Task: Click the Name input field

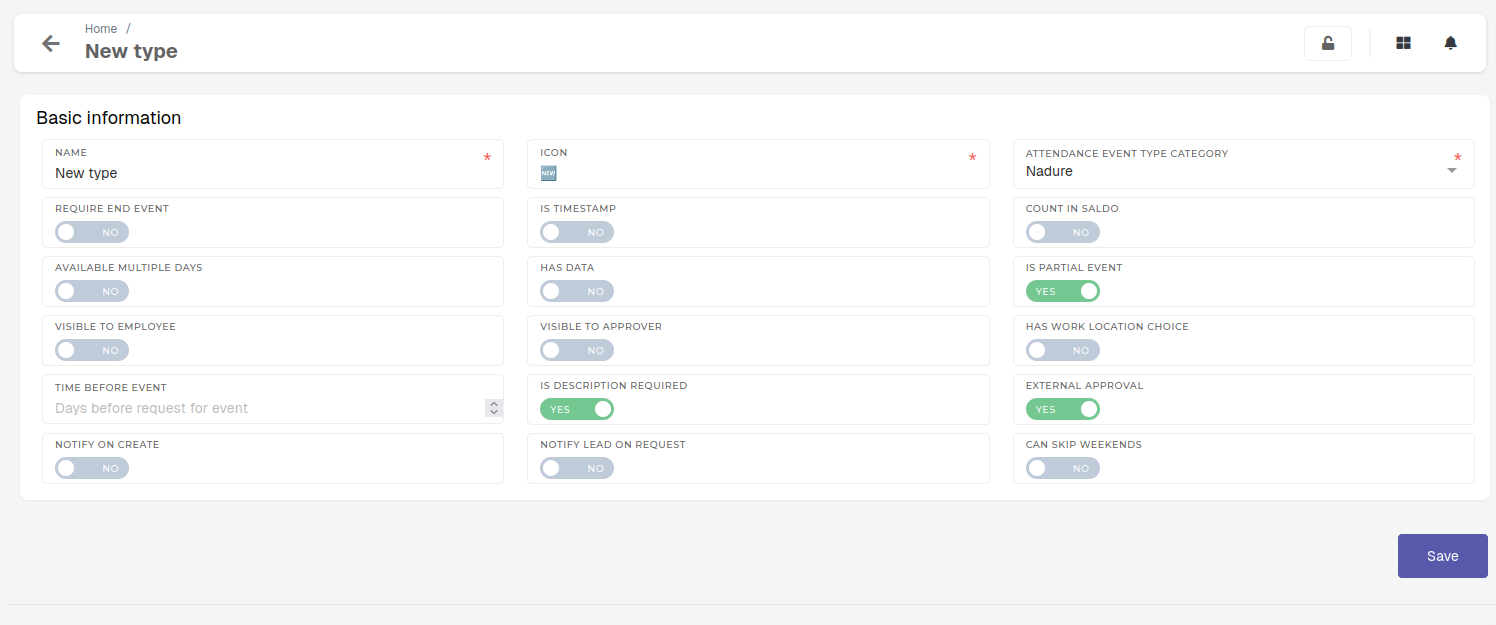Action: [x=272, y=164]
